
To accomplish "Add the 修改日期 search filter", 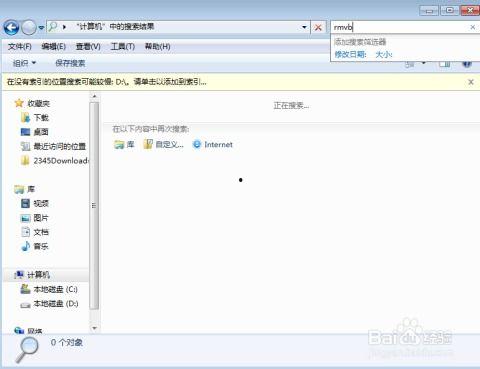I will 350,54.
